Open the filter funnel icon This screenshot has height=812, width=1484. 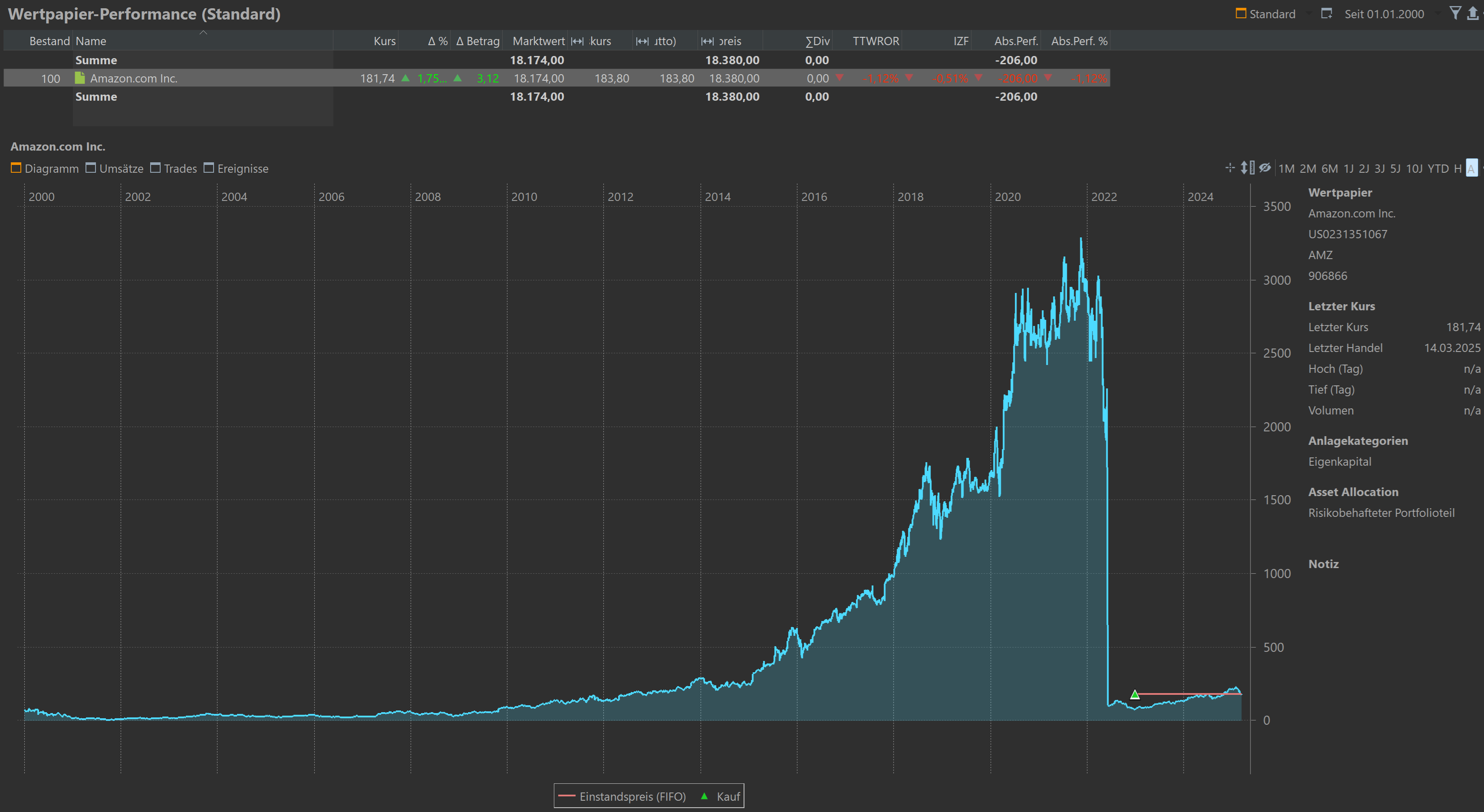click(1455, 13)
